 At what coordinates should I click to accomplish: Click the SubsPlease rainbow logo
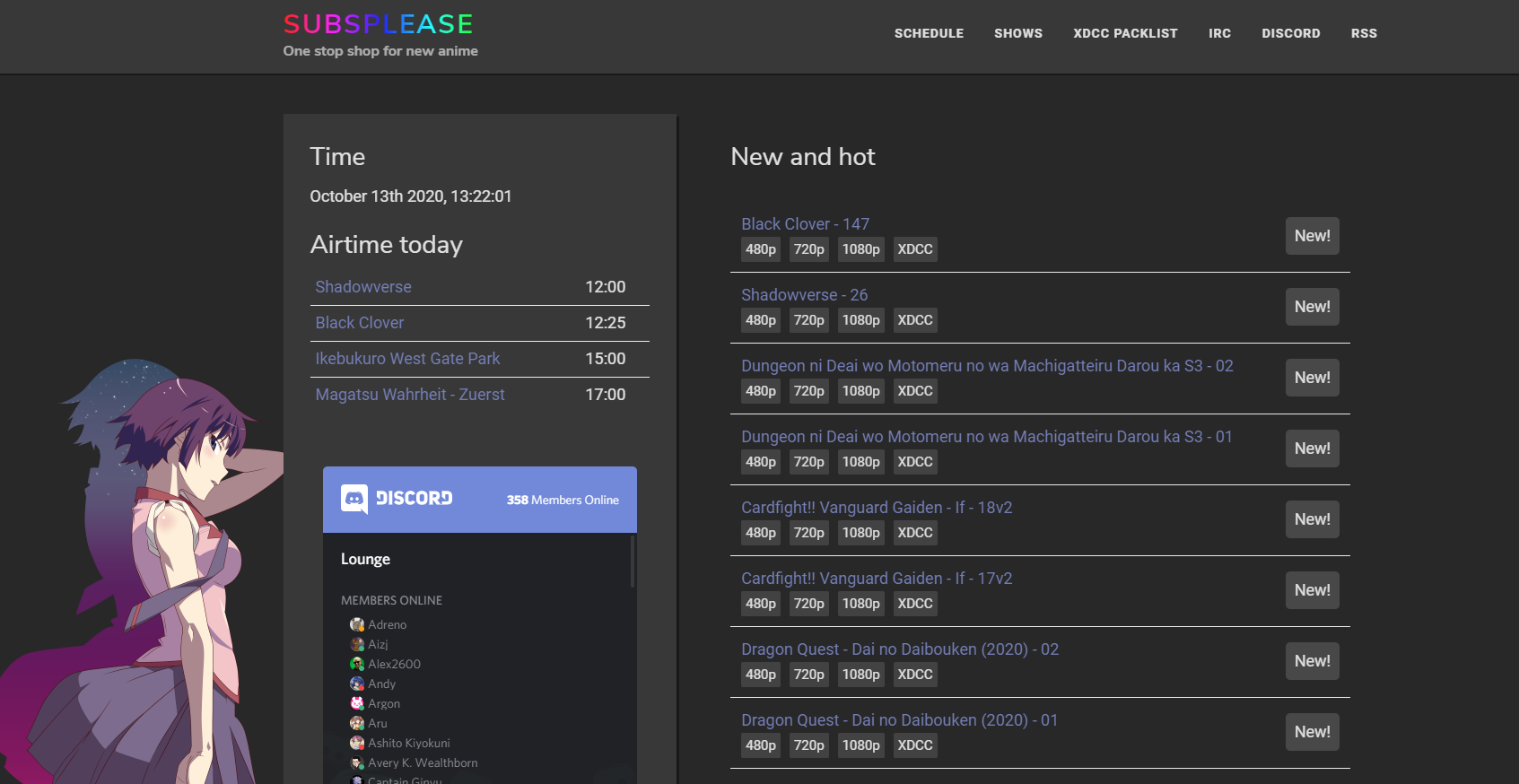379,24
